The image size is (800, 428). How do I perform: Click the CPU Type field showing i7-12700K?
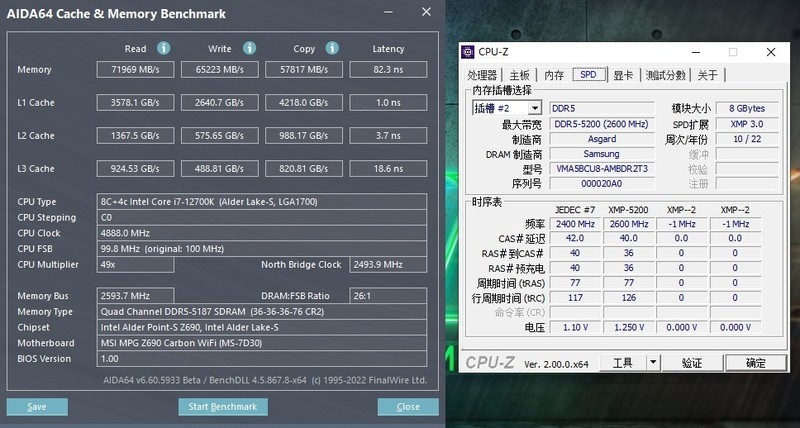pos(262,202)
